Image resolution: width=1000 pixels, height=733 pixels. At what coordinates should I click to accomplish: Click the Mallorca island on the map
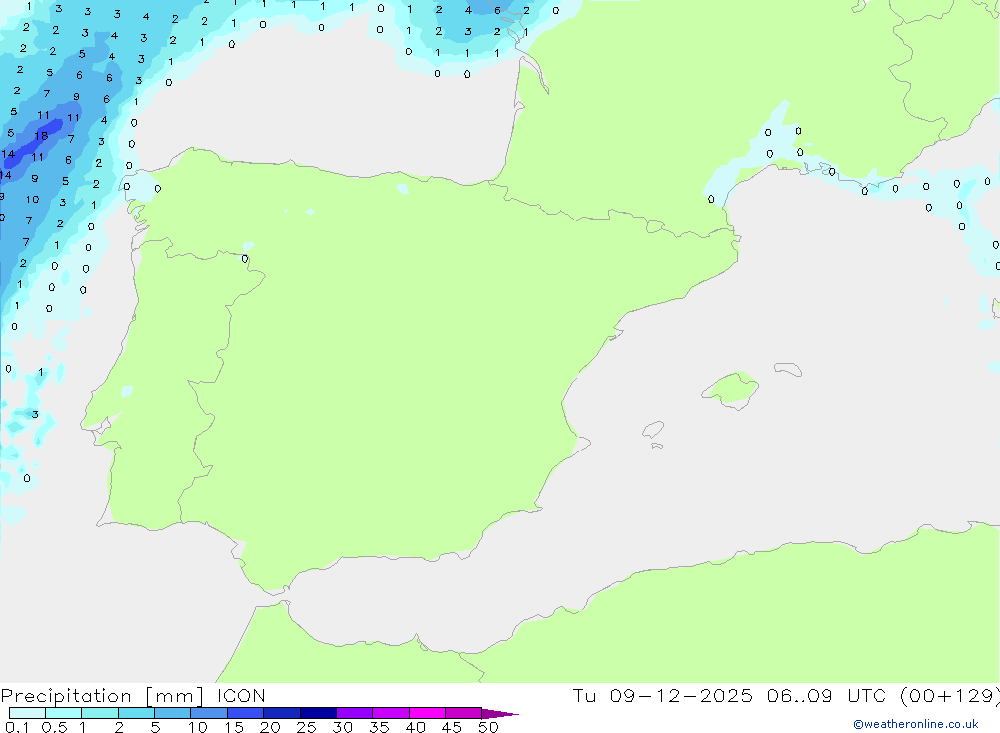(731, 389)
